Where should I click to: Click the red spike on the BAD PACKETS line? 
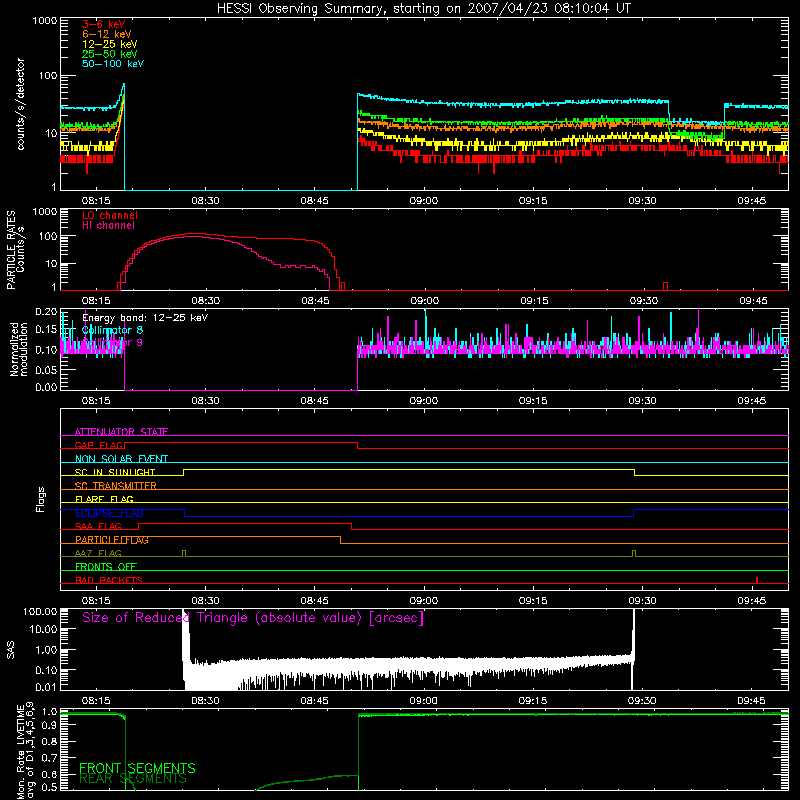point(757,580)
